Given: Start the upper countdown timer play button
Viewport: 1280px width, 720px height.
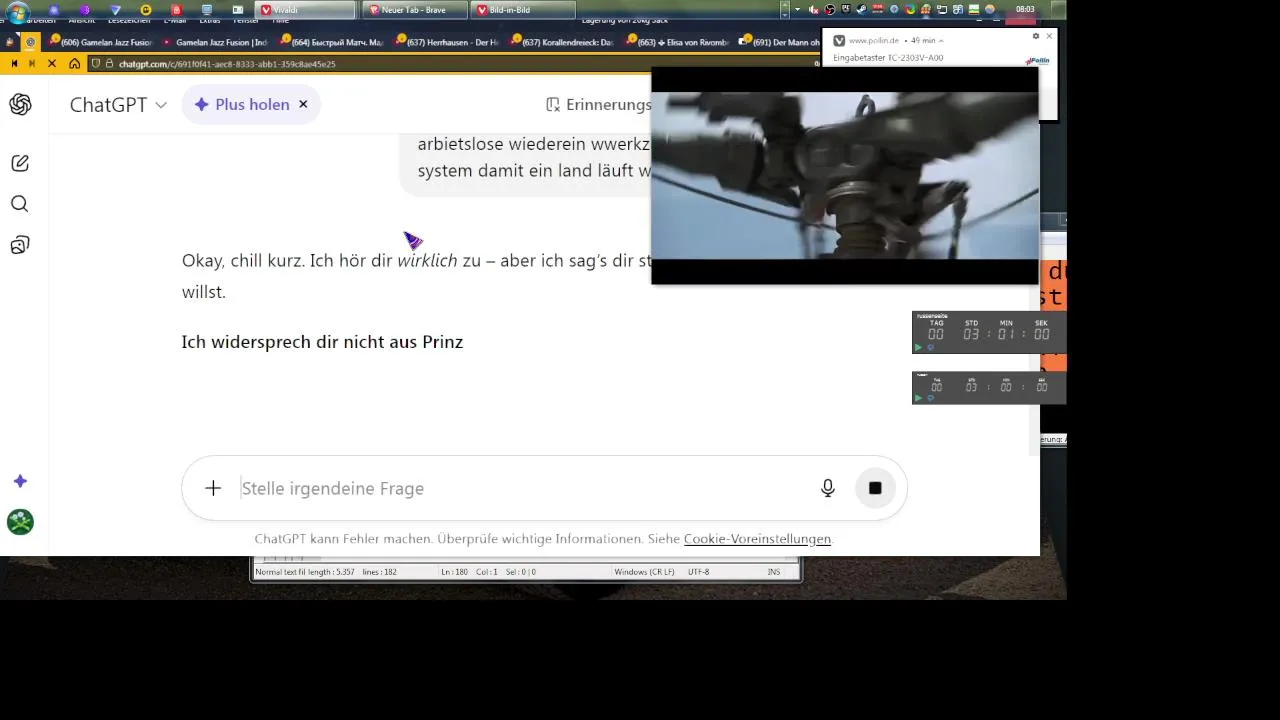Looking at the screenshot, I should (x=919, y=347).
